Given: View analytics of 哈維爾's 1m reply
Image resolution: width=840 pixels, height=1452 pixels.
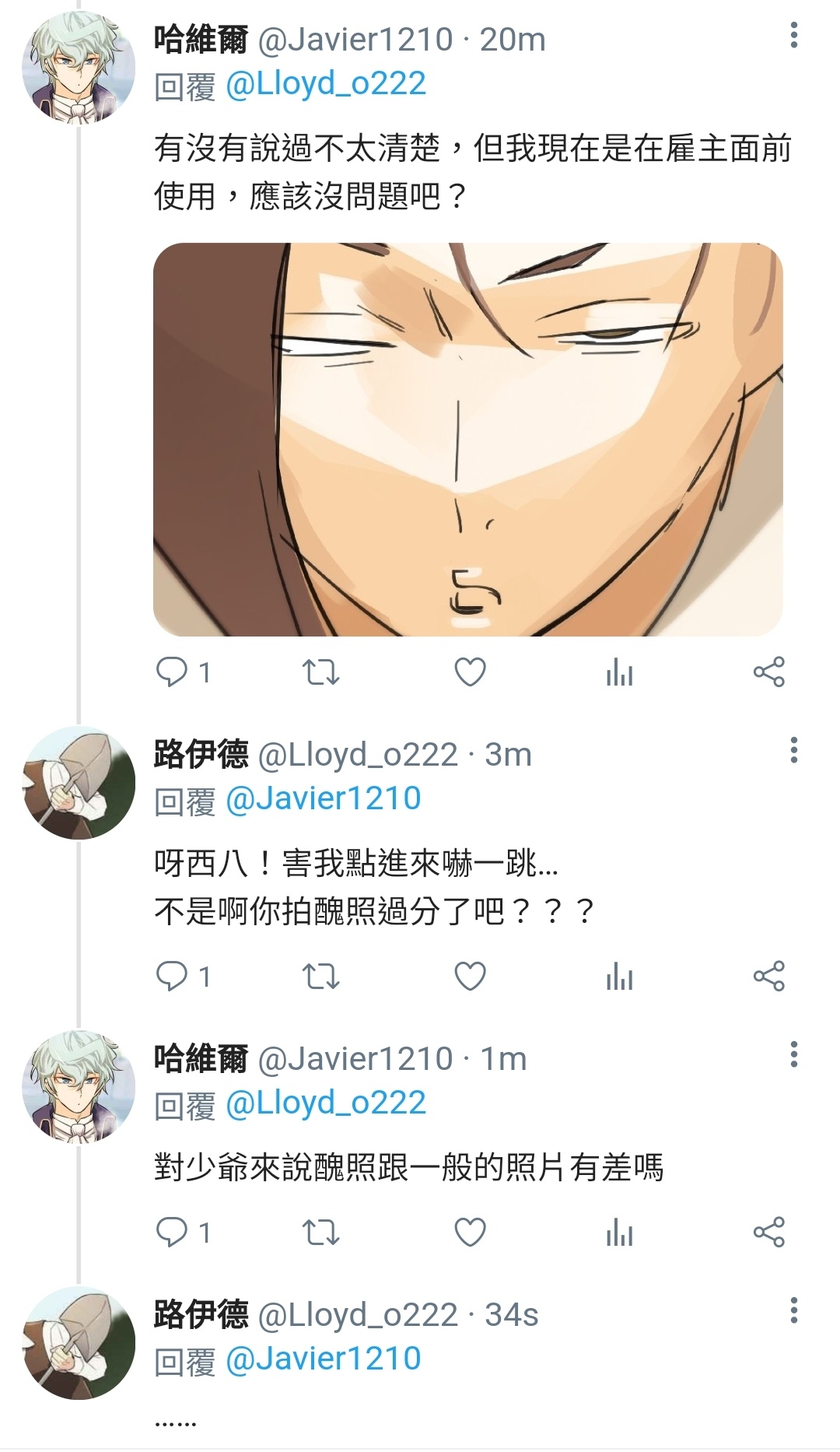Looking at the screenshot, I should click(619, 1233).
